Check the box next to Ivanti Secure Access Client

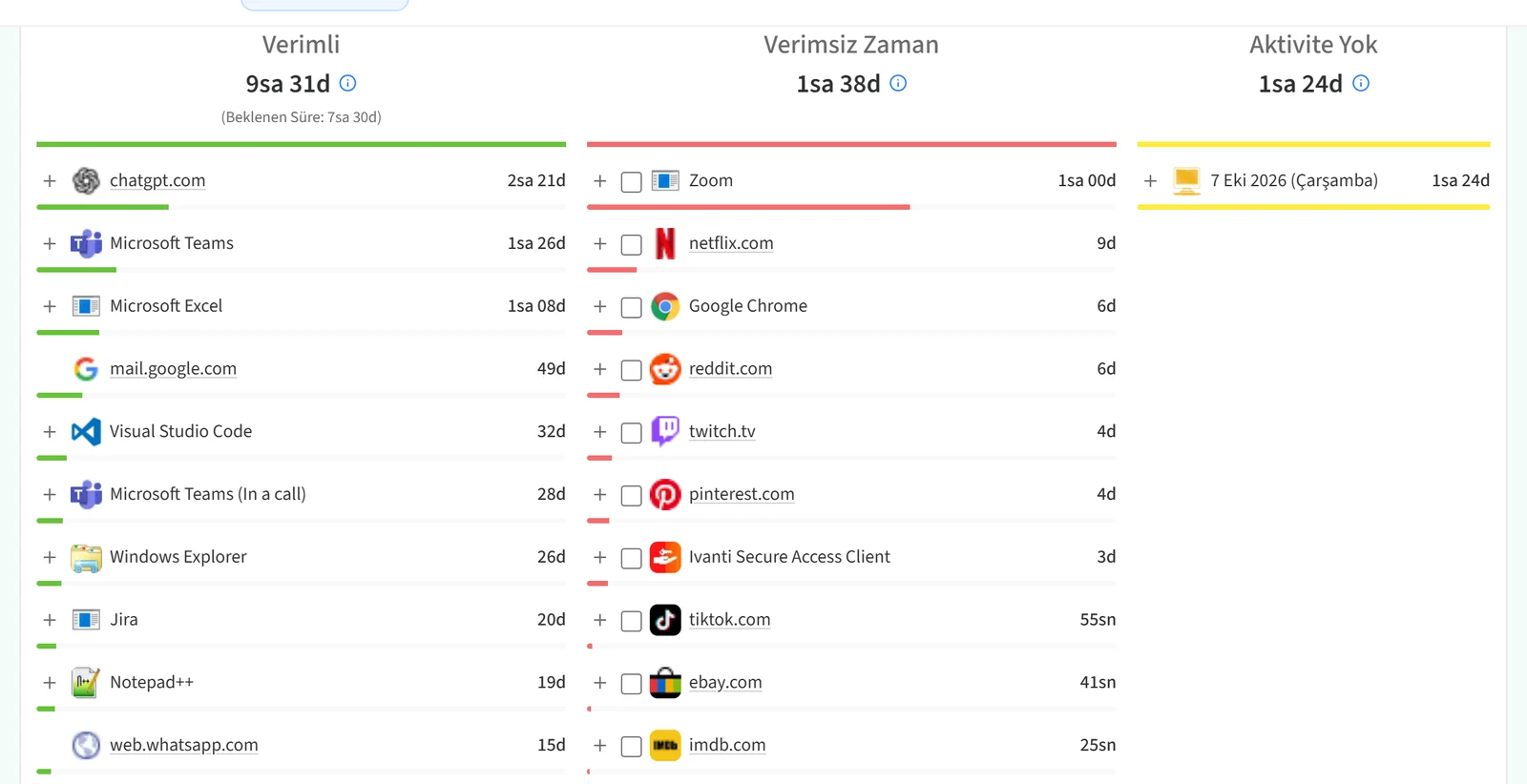pos(631,558)
